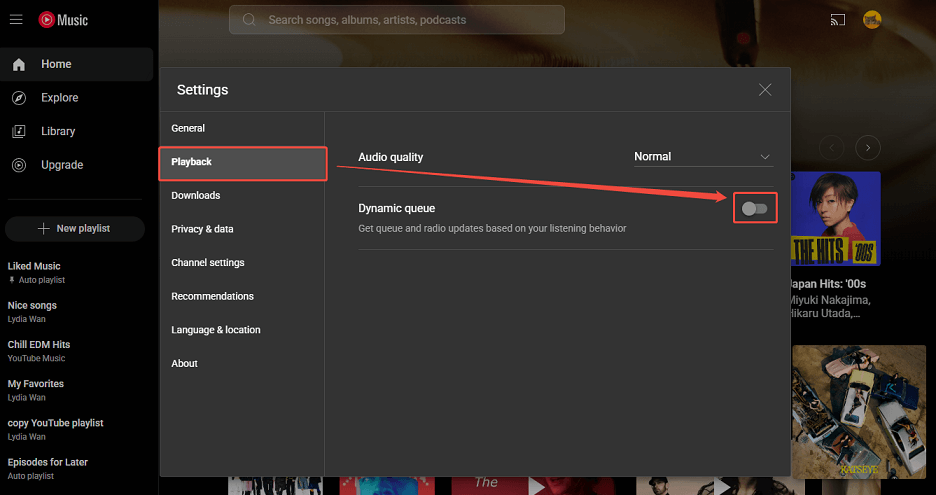This screenshot has height=495, width=936.
Task: Click the plus icon in New playlist
Action: click(44, 229)
